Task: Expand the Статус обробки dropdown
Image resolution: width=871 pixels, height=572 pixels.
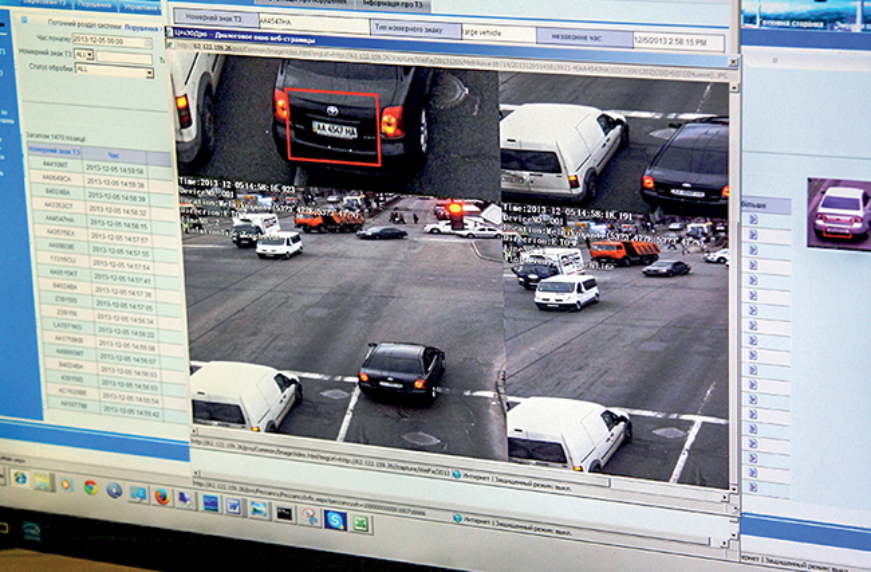Action: coord(149,73)
